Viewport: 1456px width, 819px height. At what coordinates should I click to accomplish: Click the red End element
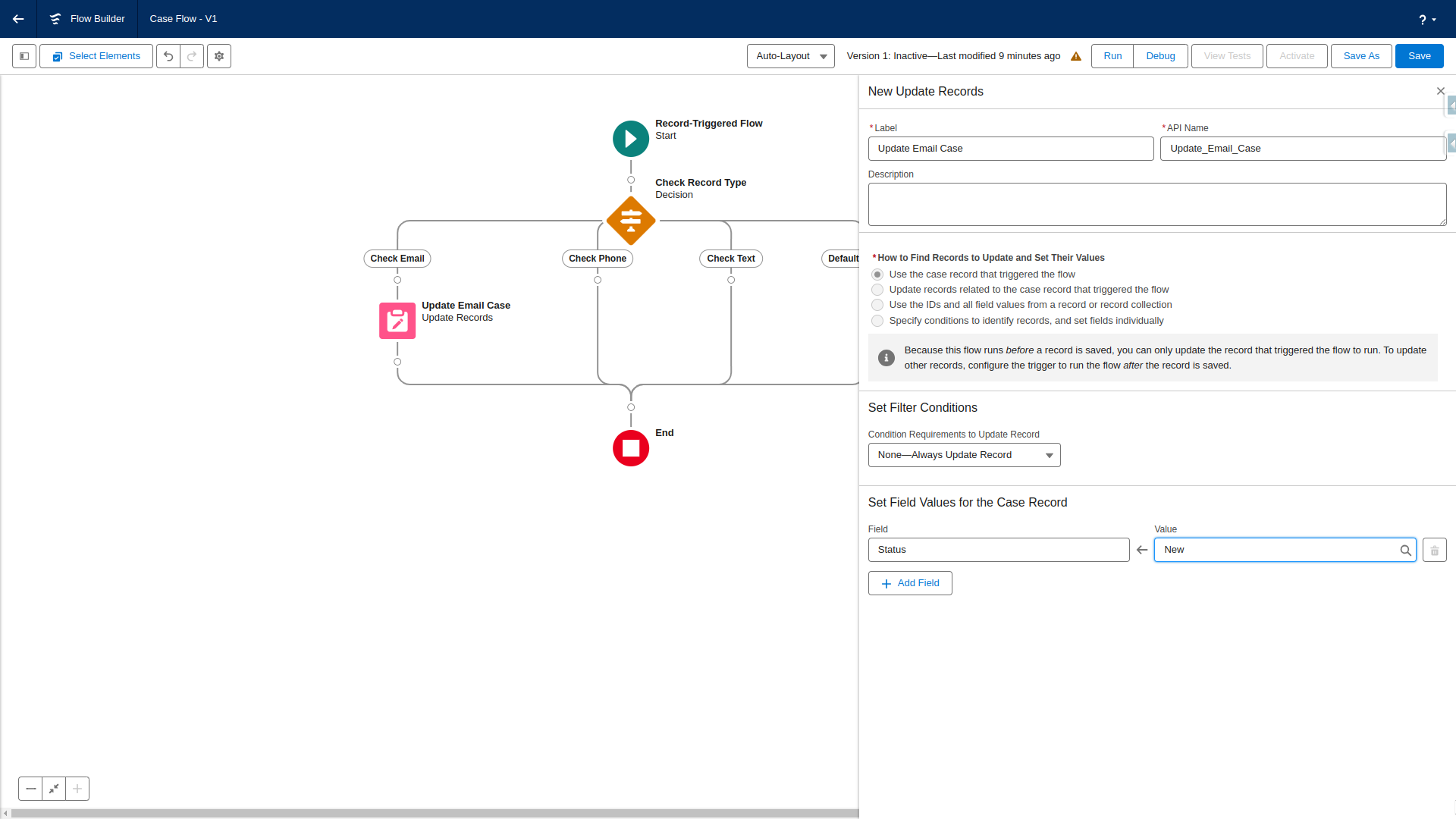(630, 448)
